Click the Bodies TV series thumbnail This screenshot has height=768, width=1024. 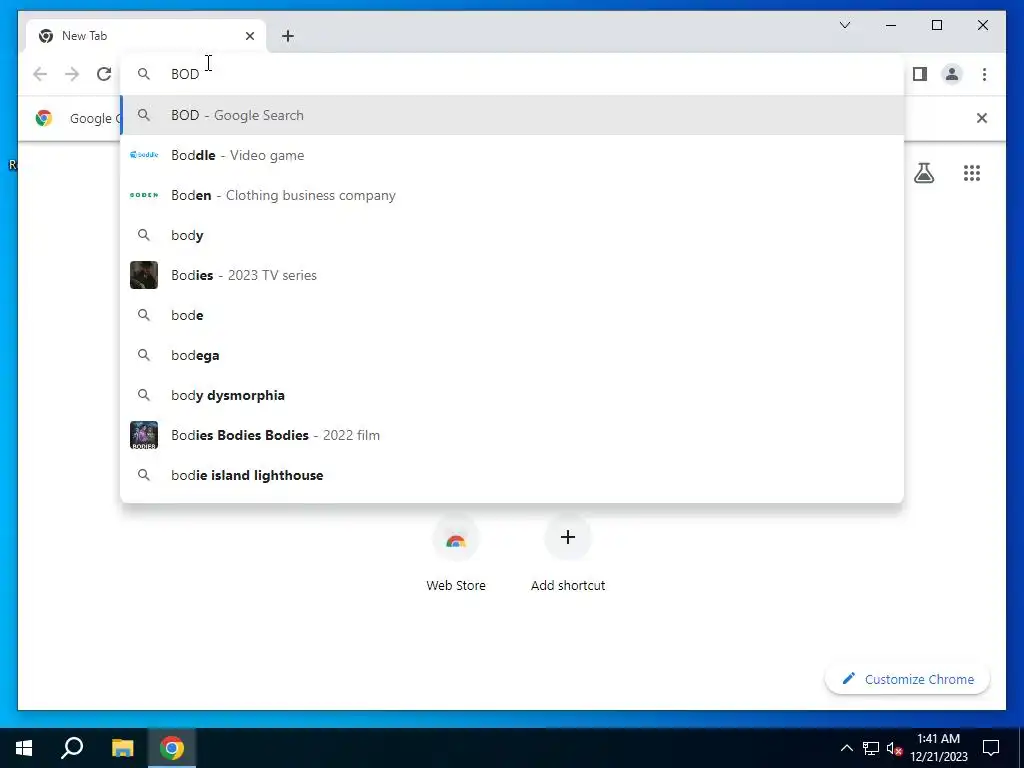[144, 275]
